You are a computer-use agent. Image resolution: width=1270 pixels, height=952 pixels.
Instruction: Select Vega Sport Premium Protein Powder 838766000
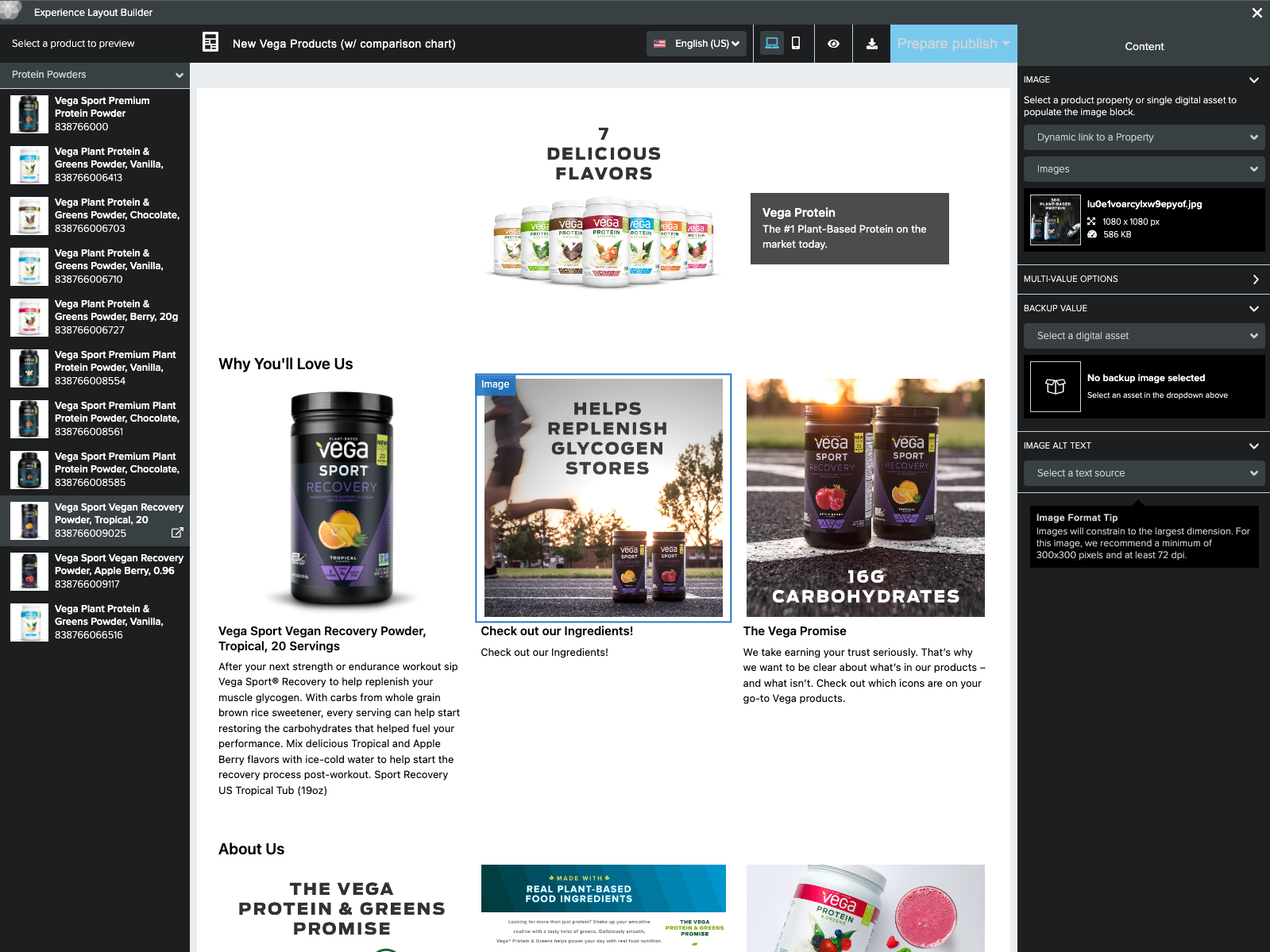point(95,114)
